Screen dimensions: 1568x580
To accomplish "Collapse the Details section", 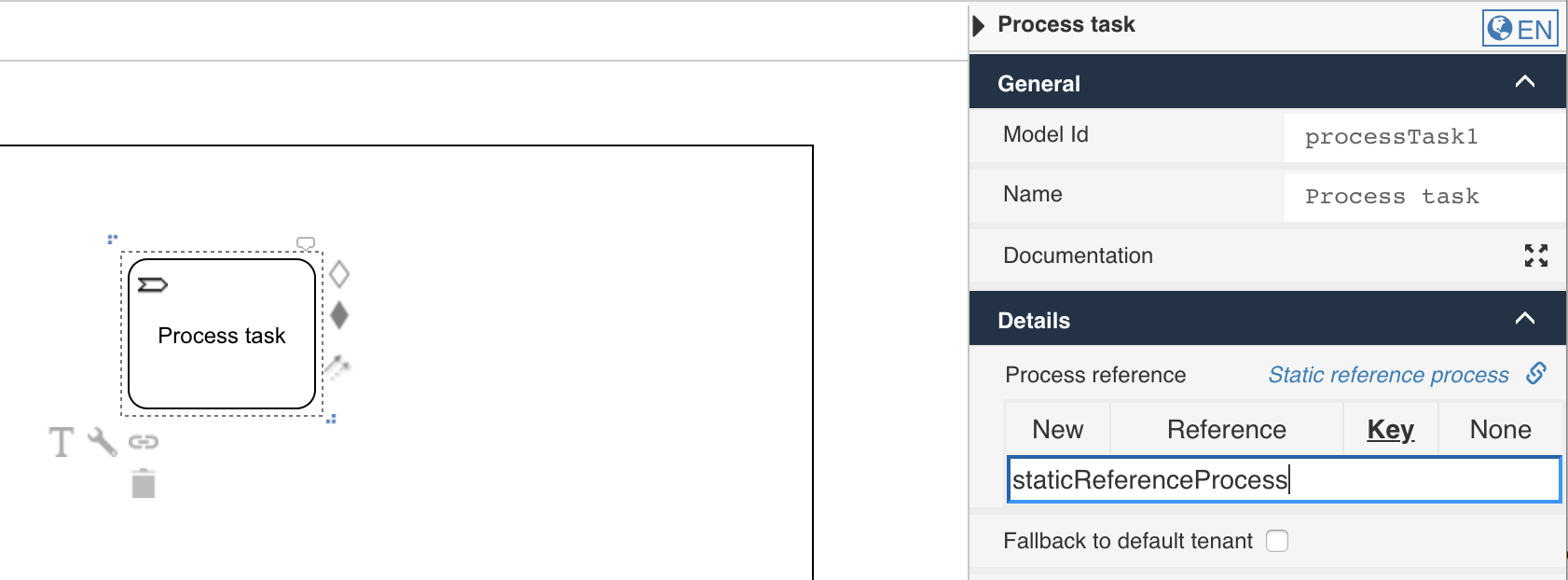I will 1525,319.
